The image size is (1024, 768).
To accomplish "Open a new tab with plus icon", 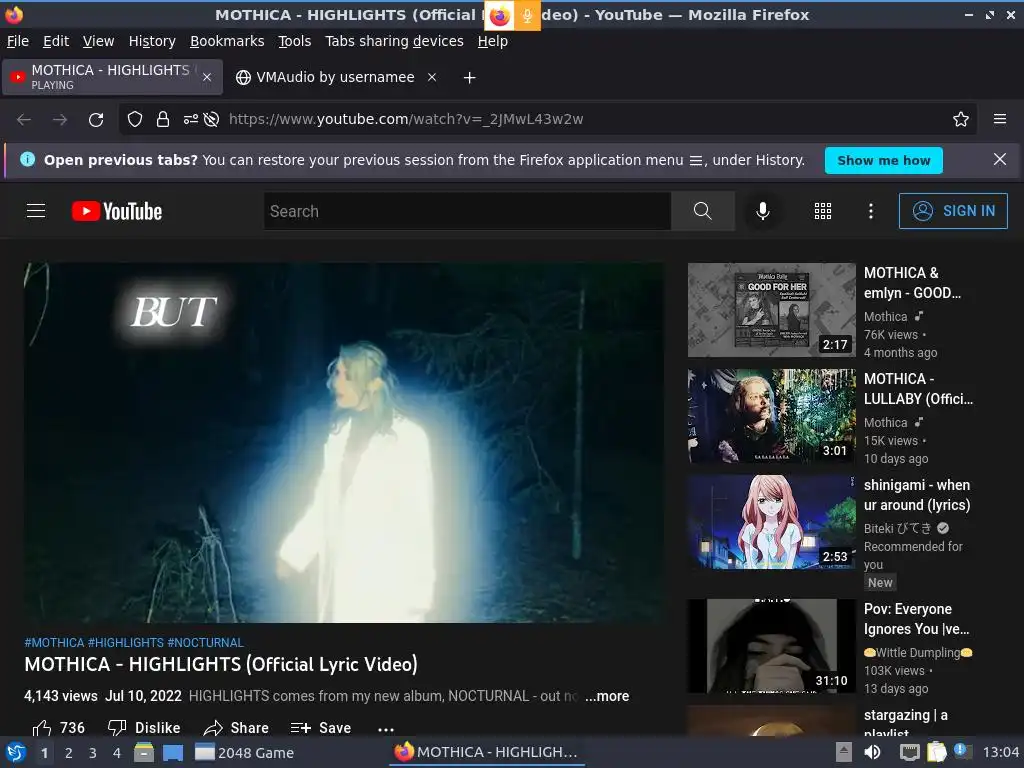I will (469, 78).
